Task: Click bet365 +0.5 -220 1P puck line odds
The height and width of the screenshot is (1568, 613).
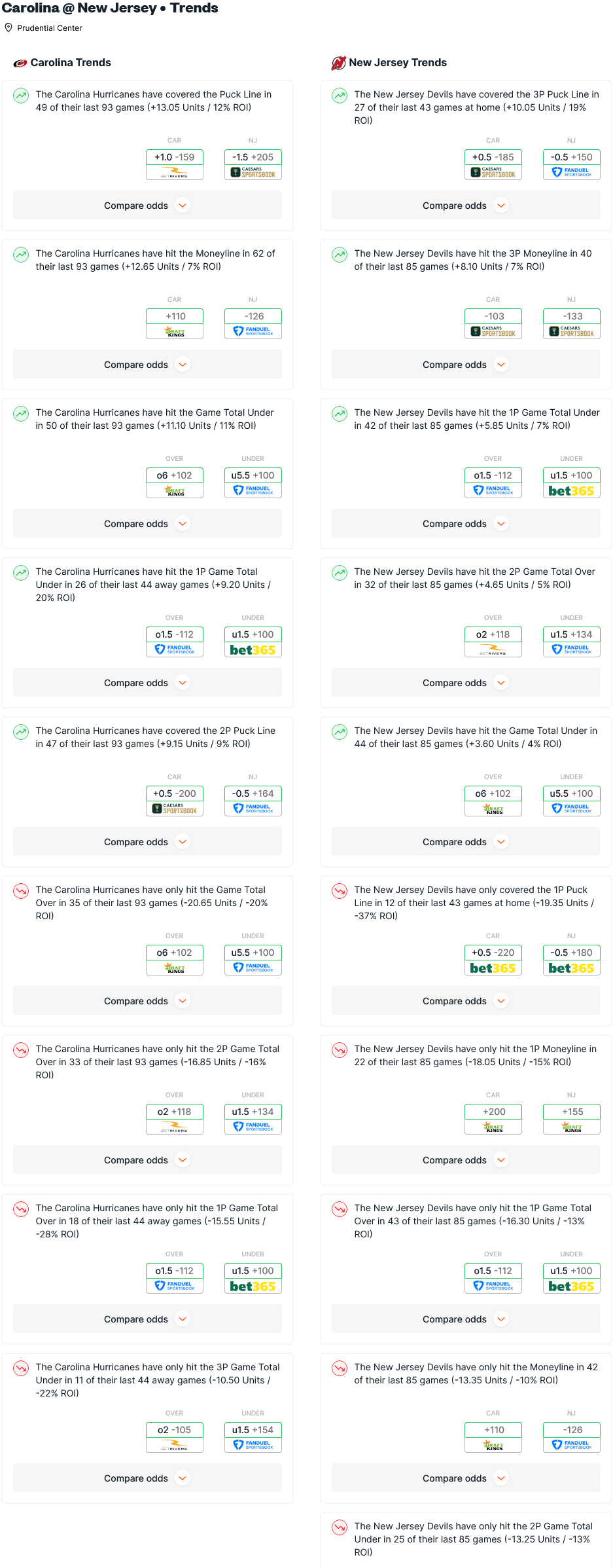Action: (x=493, y=959)
